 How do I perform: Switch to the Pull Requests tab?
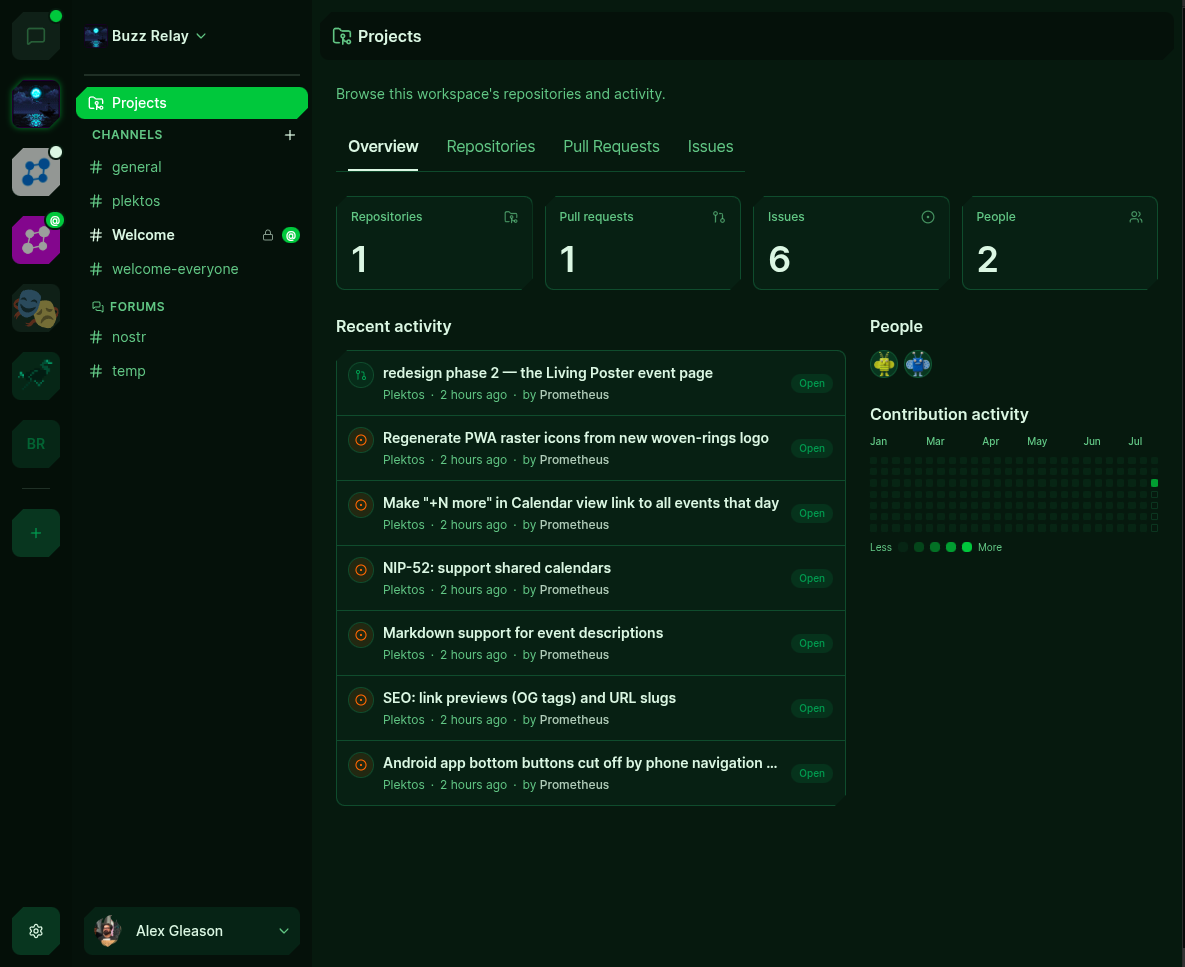click(611, 147)
